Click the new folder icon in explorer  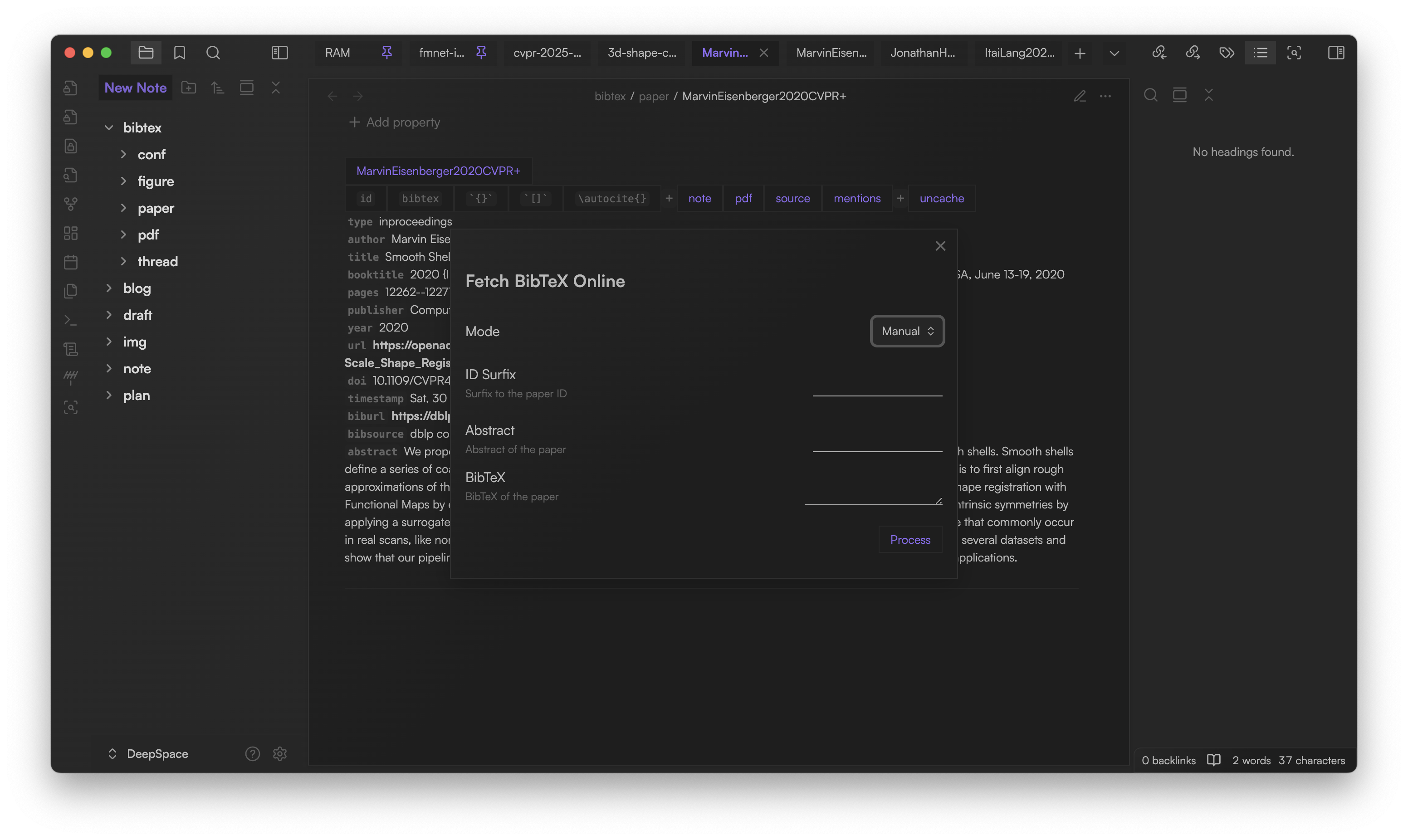coord(188,88)
